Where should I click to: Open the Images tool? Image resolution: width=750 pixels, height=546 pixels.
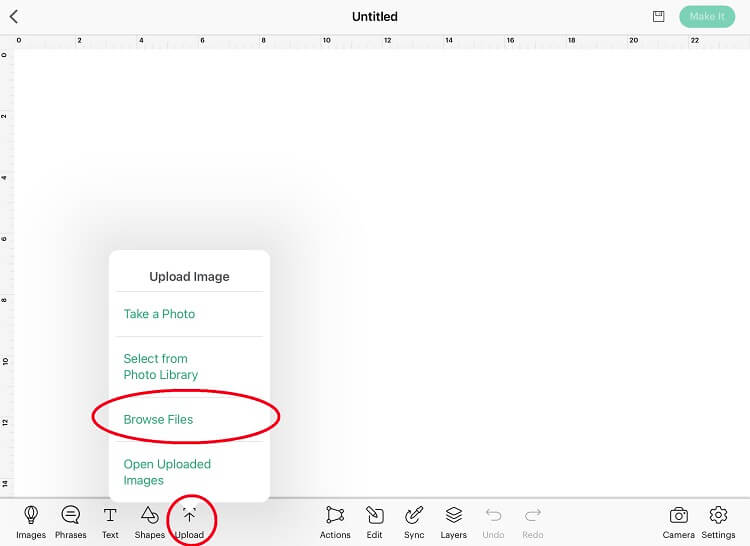(x=31, y=523)
